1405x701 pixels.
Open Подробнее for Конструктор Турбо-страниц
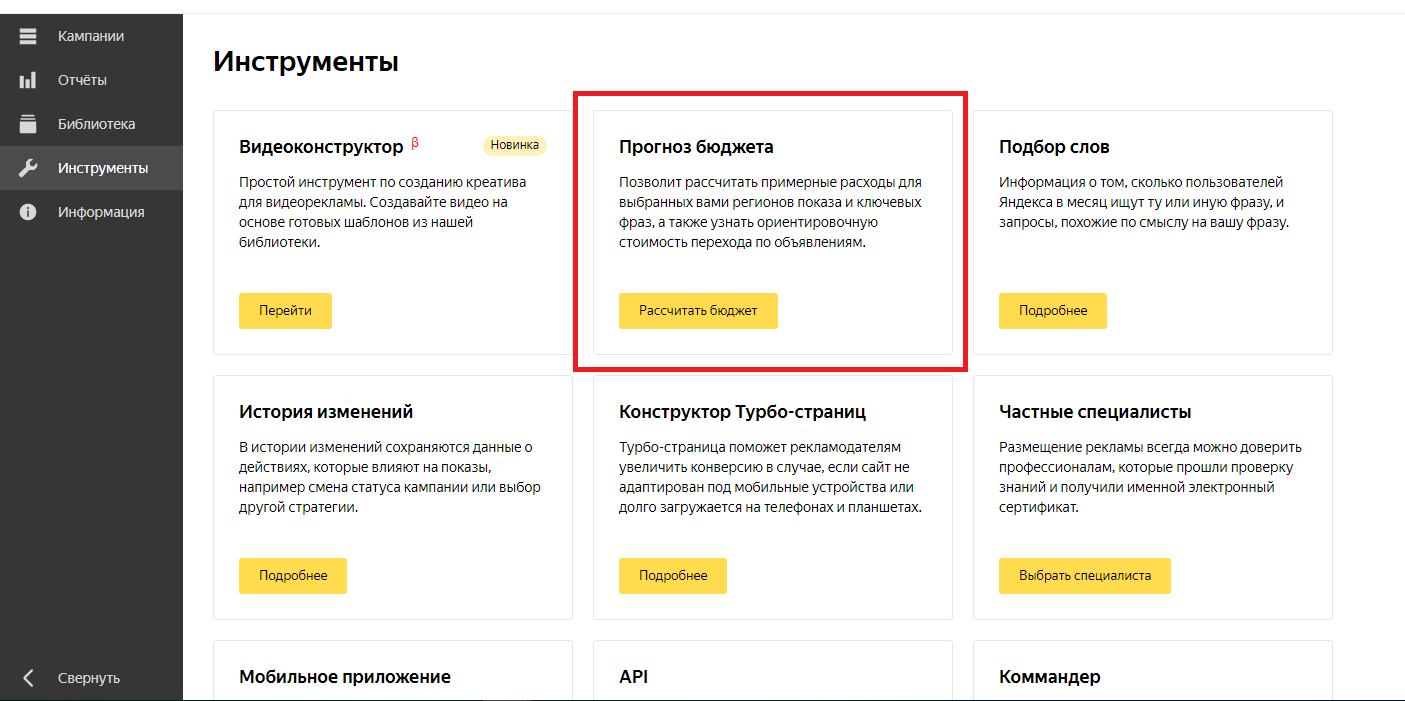click(x=672, y=576)
